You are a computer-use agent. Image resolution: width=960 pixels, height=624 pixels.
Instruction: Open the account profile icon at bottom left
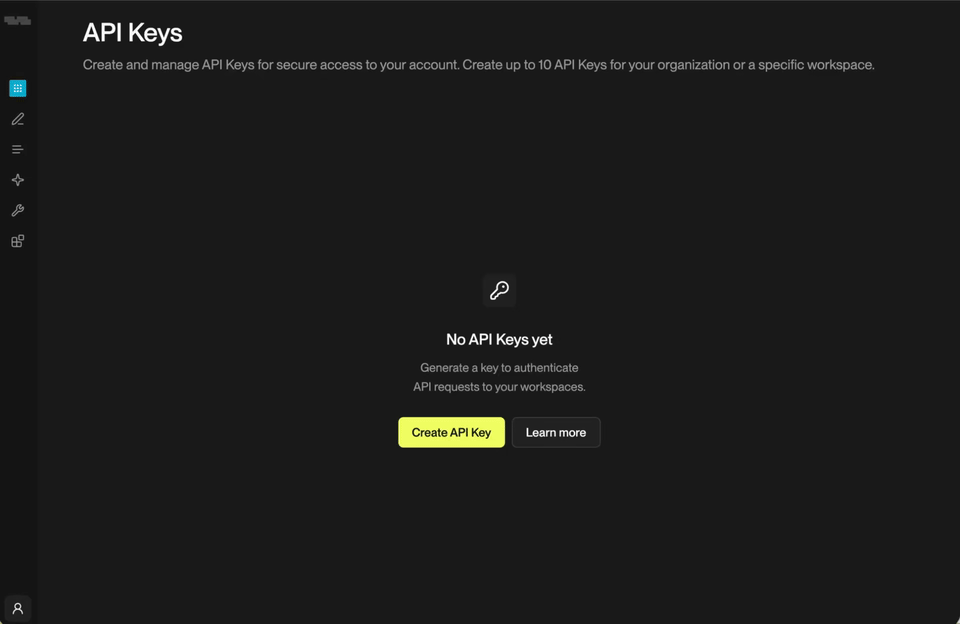(x=17, y=608)
